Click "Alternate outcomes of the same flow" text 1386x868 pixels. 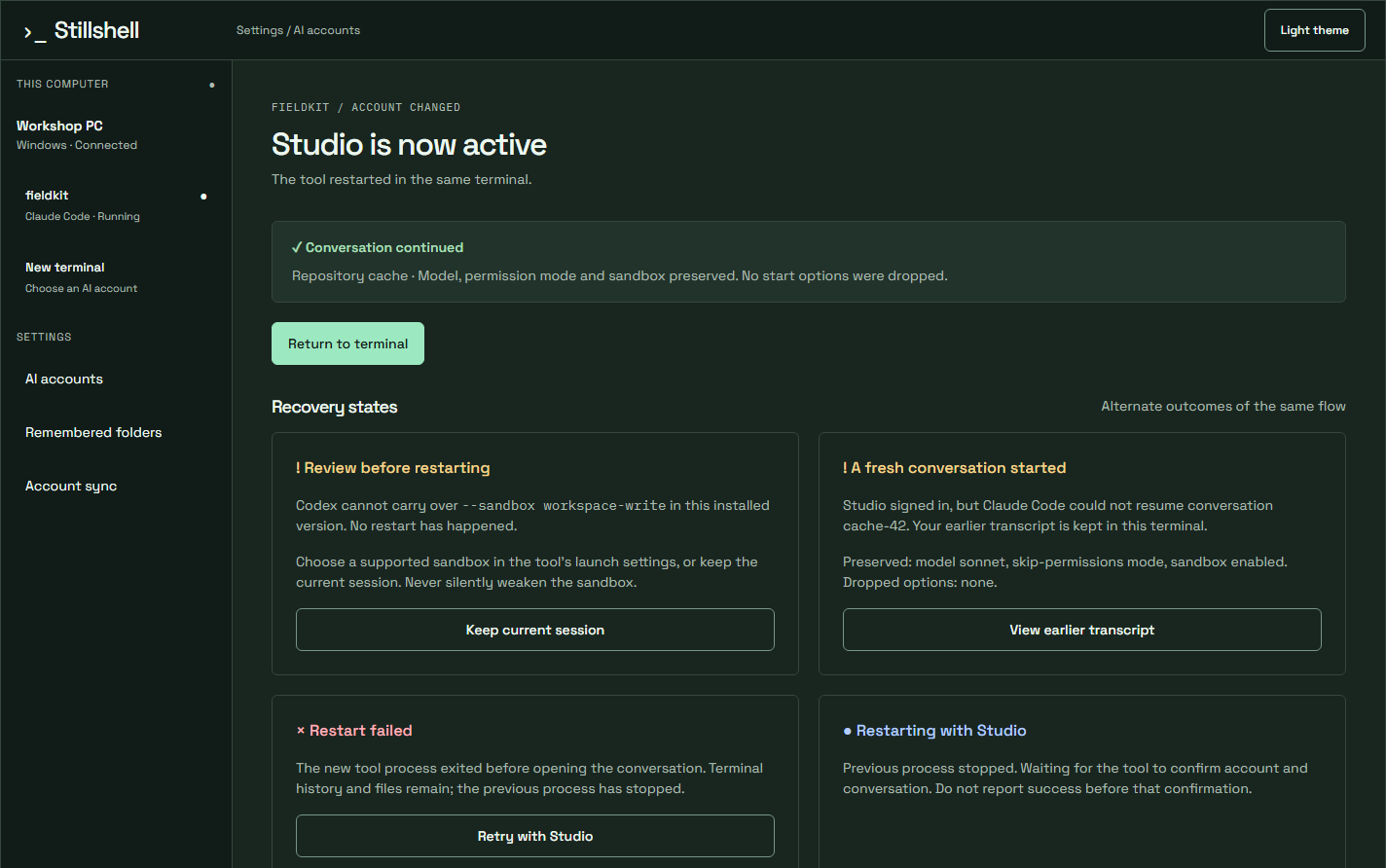pyautogui.click(x=1223, y=406)
